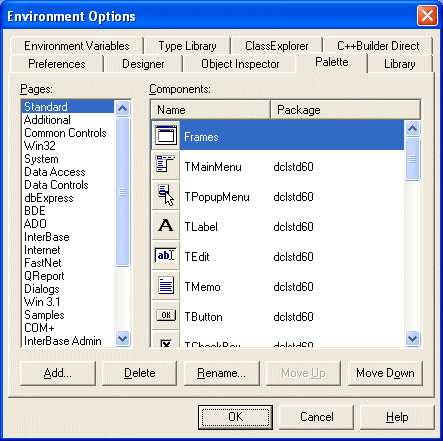Select Common Controls in Pages list
This screenshot has height=441, width=443.
tap(65, 133)
